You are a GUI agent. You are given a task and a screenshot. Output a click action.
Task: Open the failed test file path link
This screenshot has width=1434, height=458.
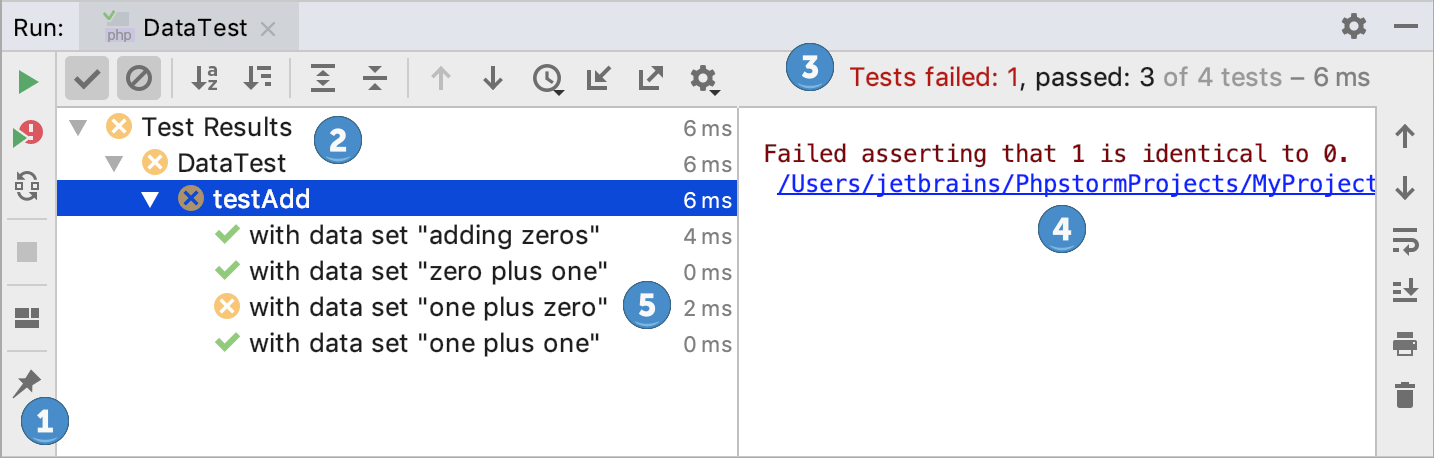[x=1075, y=184]
